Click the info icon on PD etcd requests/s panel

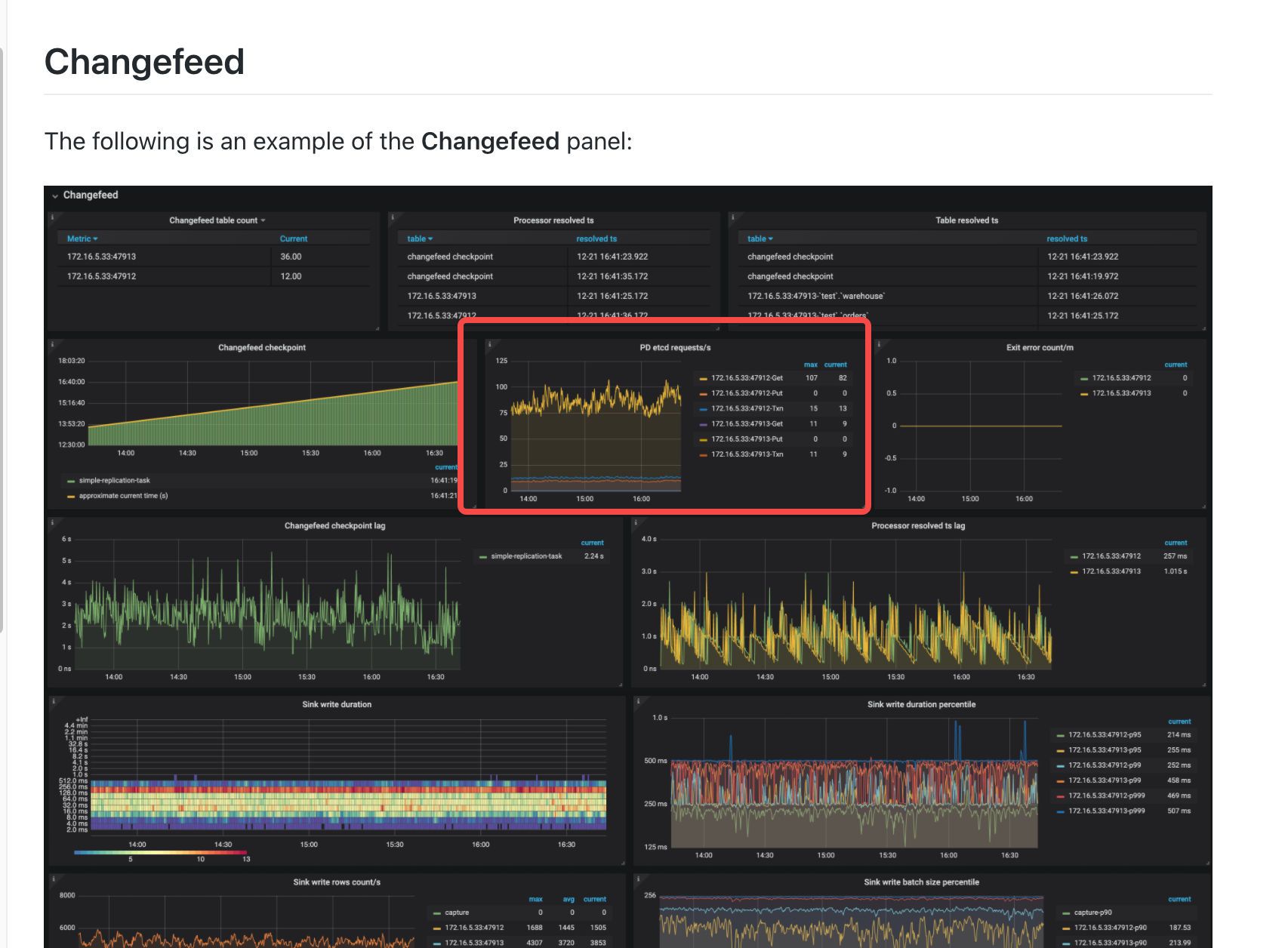pyautogui.click(x=489, y=343)
